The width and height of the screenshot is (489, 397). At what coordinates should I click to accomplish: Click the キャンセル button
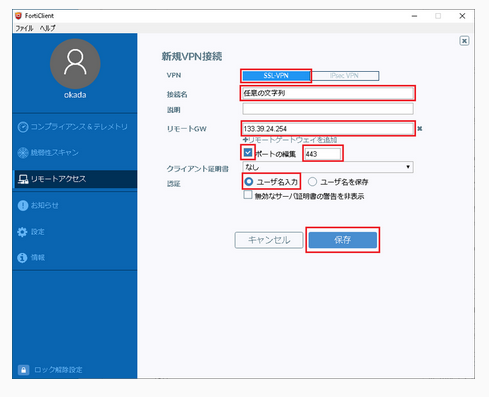269,240
